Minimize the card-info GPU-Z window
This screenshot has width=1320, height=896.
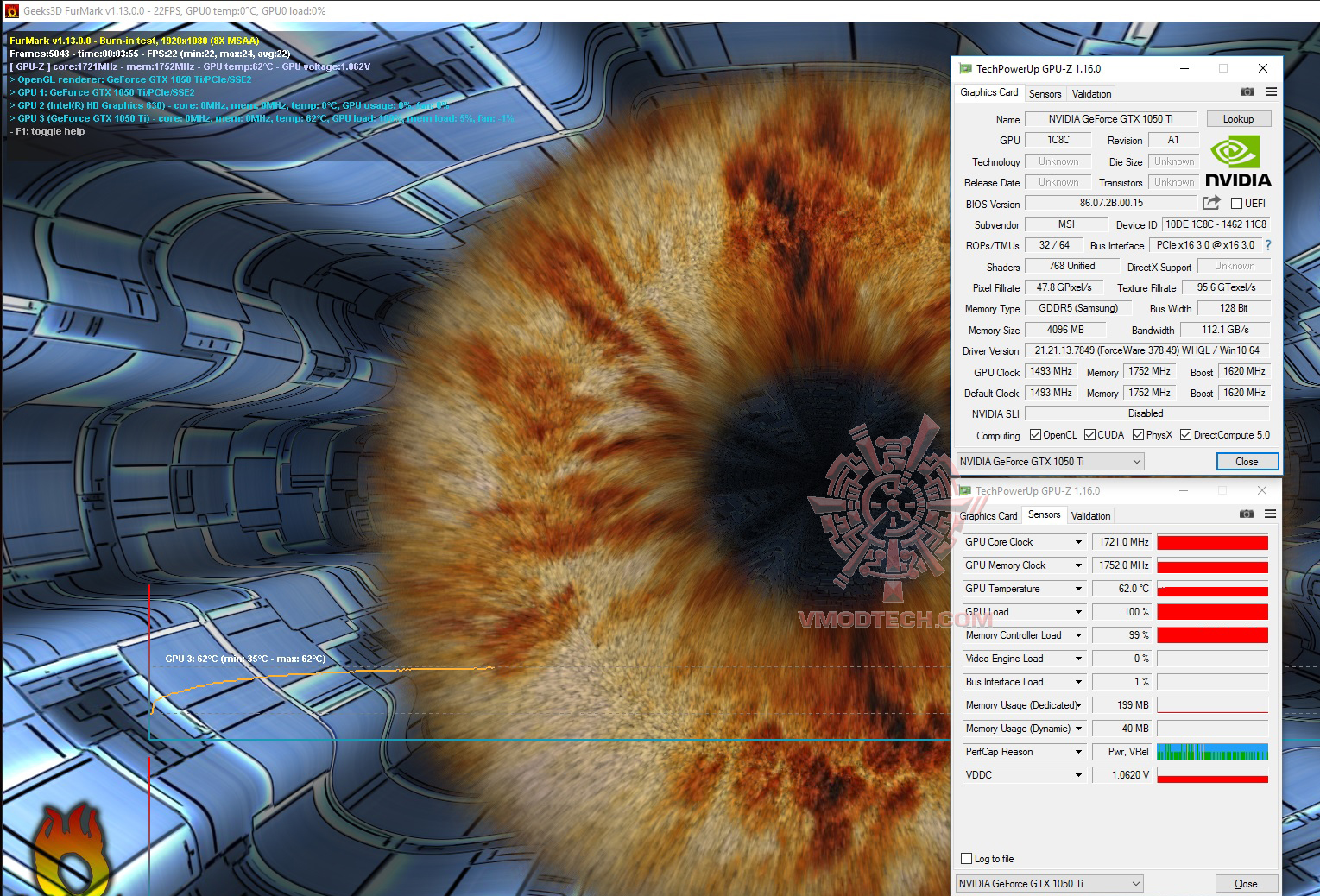point(1184,68)
